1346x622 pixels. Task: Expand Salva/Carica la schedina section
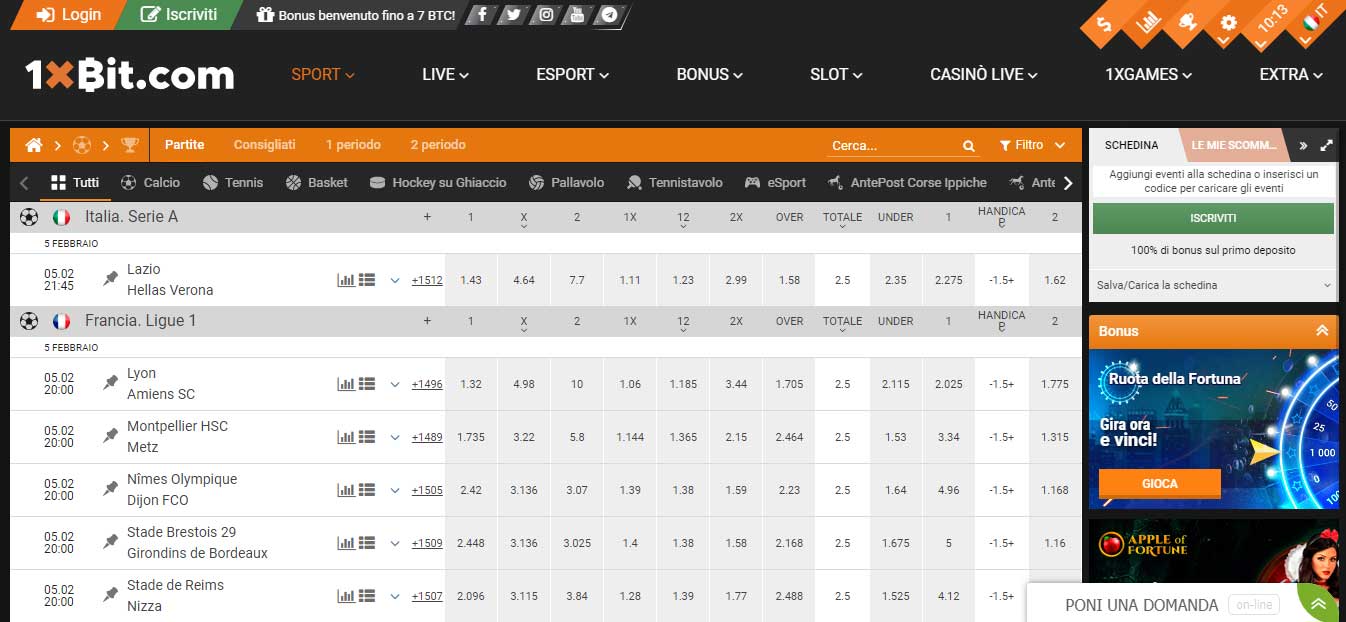click(1214, 285)
